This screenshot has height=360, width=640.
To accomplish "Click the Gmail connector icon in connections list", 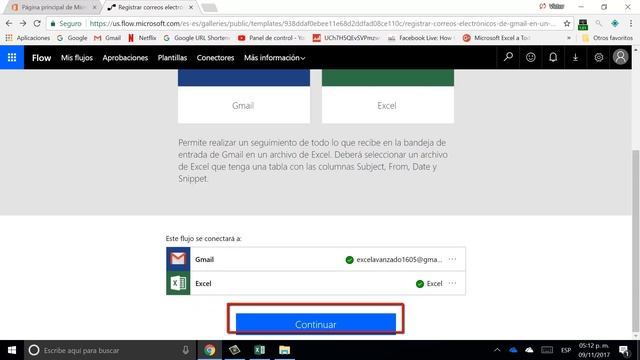I will (x=178, y=259).
